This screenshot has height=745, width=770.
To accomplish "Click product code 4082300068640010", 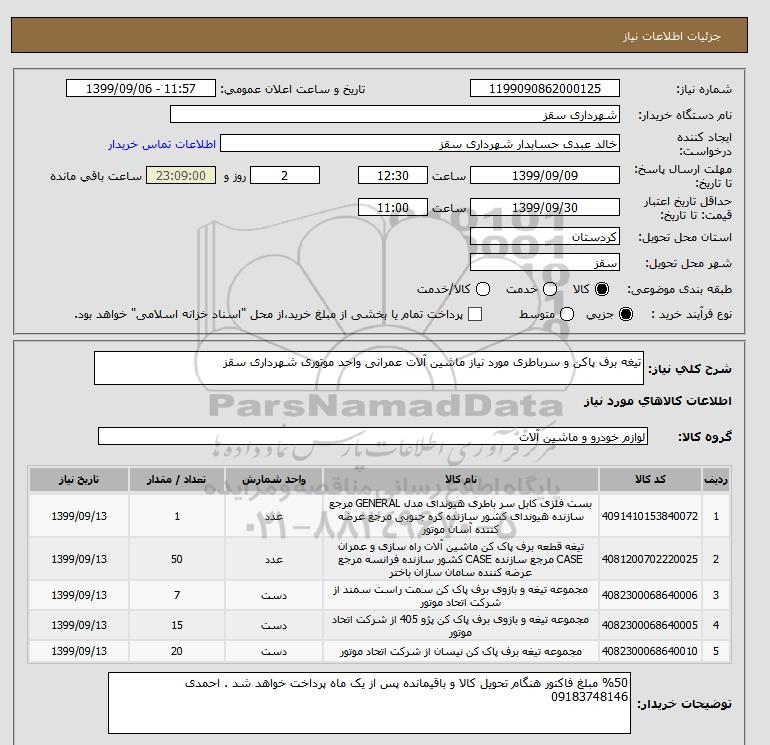I will pos(650,651).
